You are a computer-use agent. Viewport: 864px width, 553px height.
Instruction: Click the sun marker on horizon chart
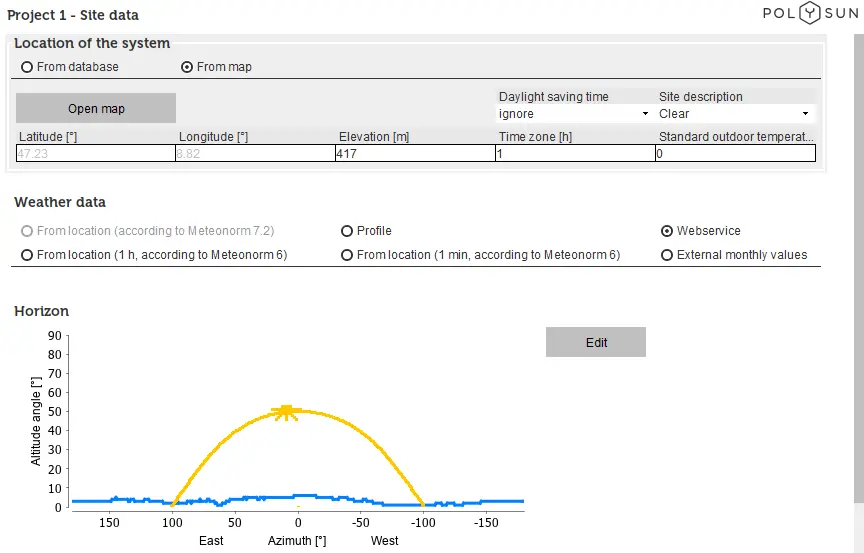tap(288, 411)
